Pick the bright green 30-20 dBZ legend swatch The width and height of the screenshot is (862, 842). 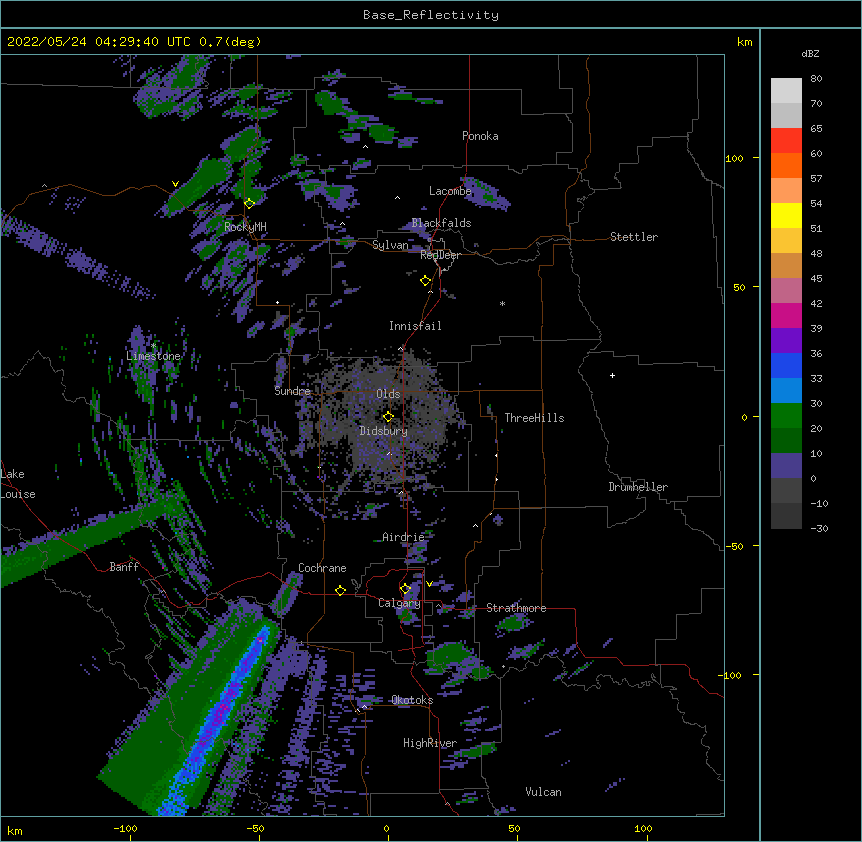[x=786, y=416]
